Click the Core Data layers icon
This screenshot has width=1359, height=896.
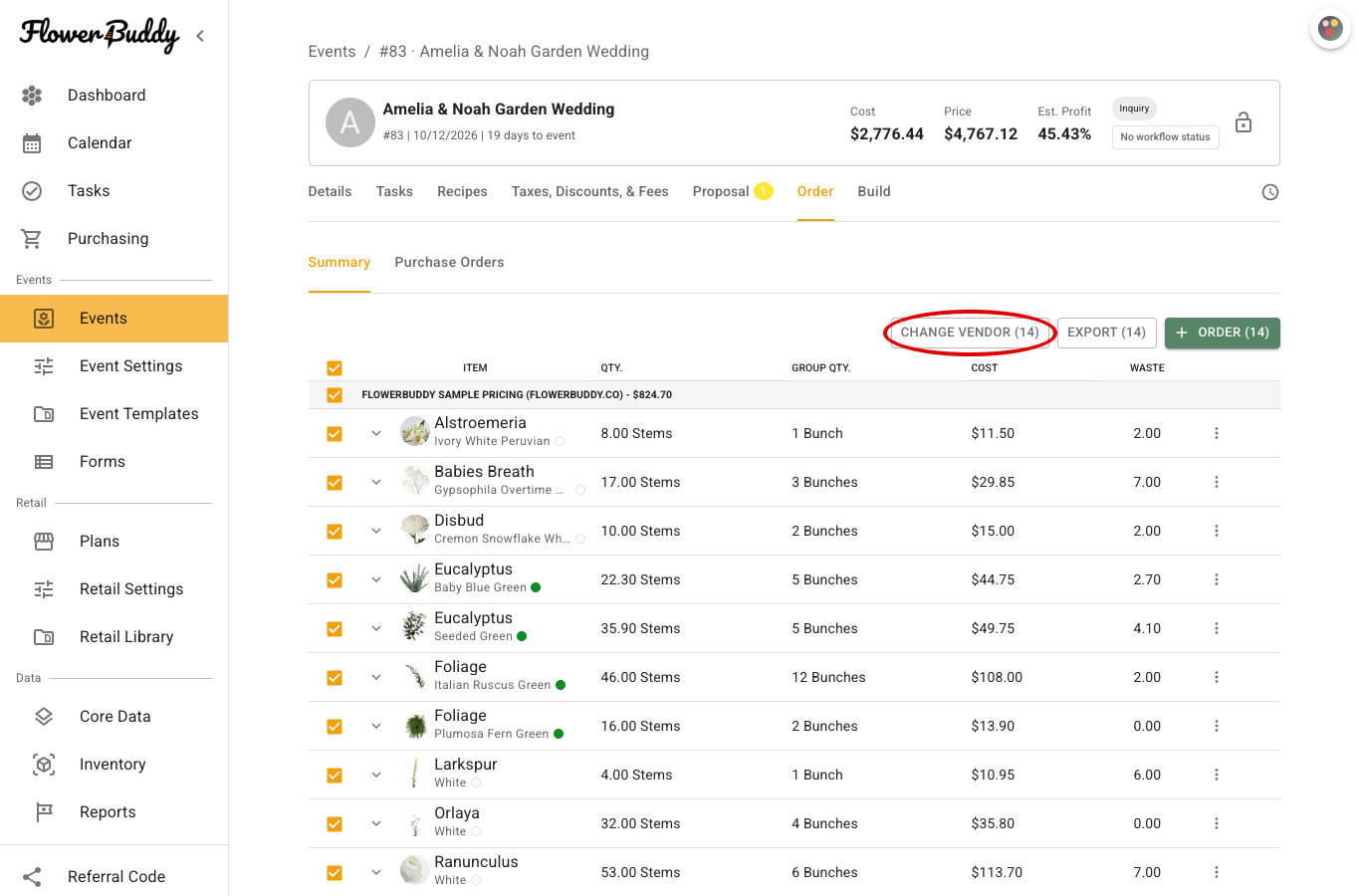[x=44, y=717]
